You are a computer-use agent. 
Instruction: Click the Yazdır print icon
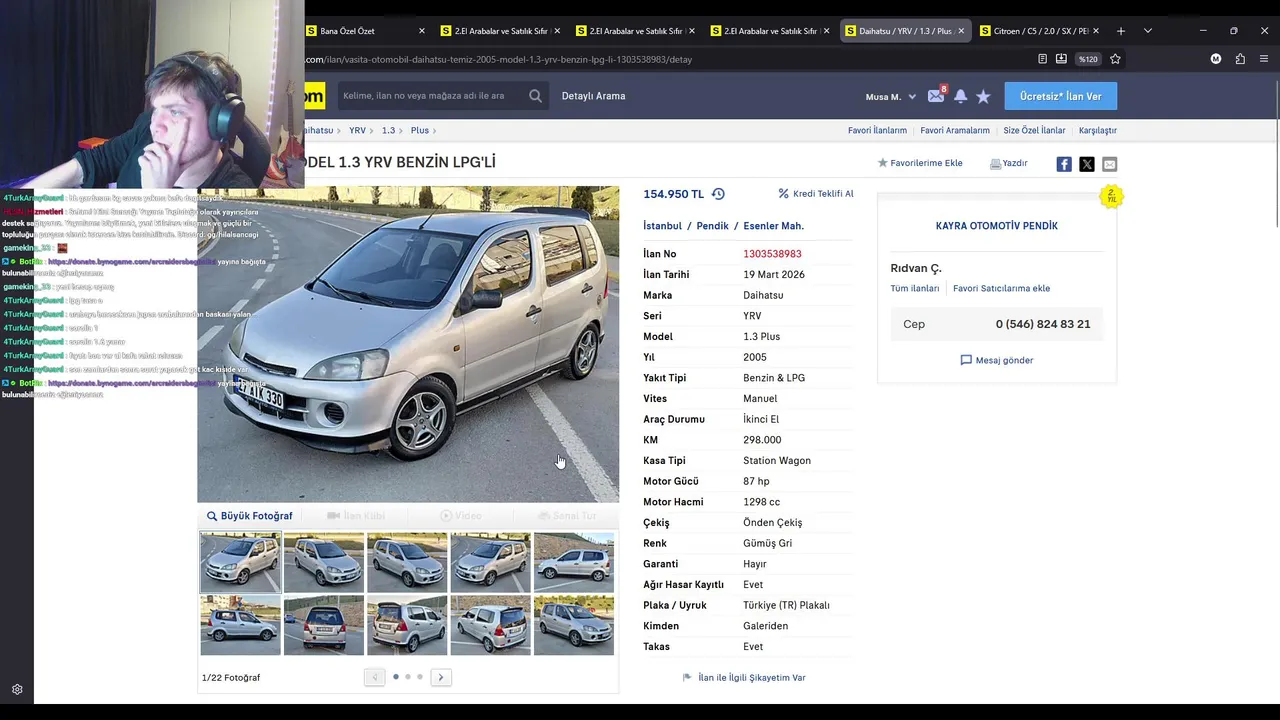pos(995,163)
